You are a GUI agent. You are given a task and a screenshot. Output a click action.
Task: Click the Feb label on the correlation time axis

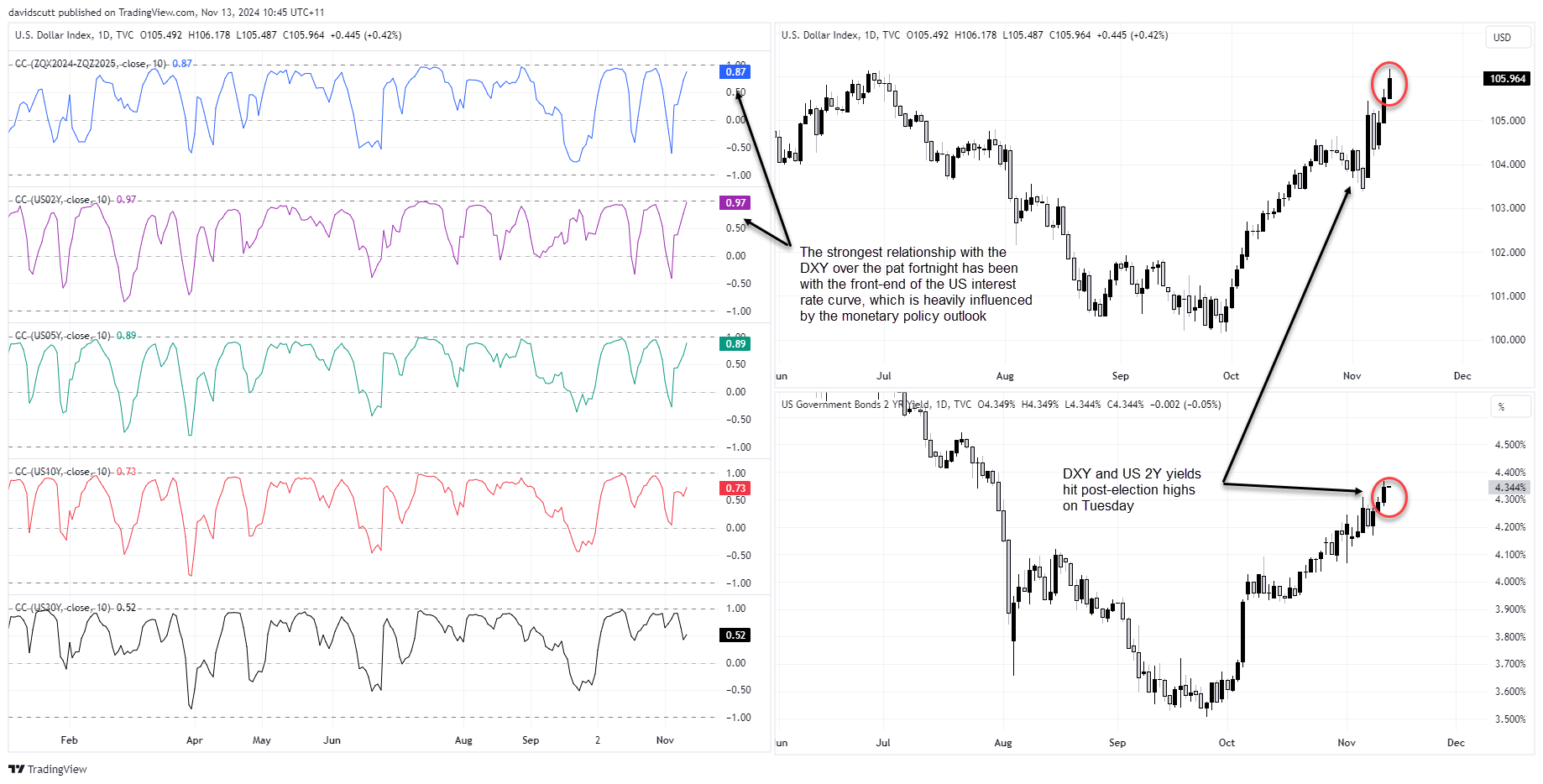coord(70,740)
